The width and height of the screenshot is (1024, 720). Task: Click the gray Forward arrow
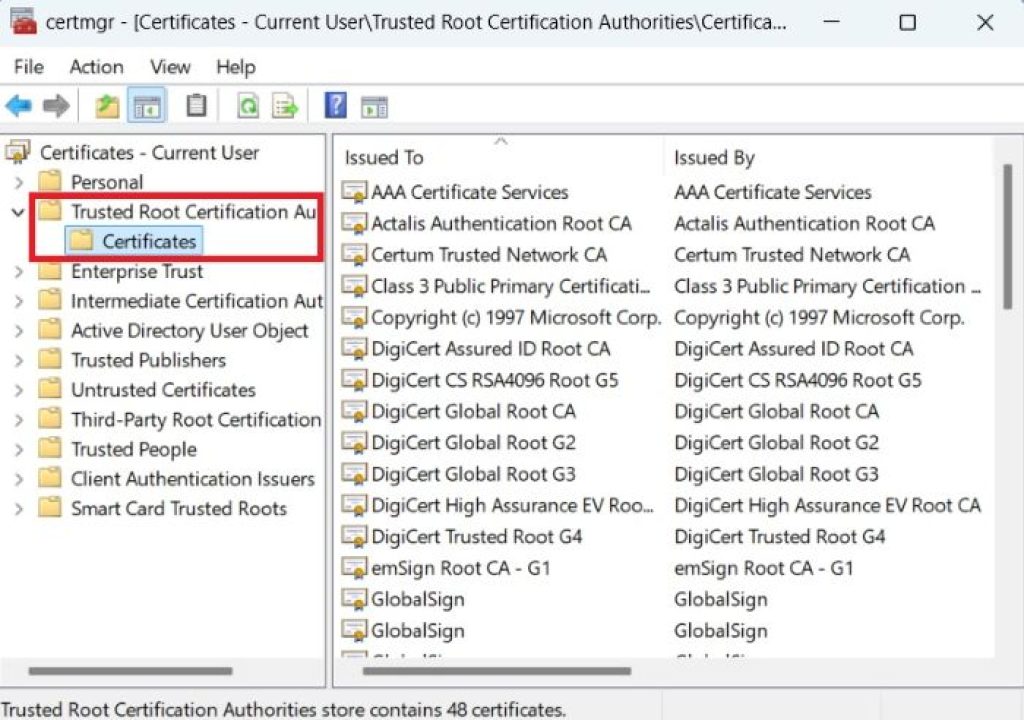[x=56, y=105]
